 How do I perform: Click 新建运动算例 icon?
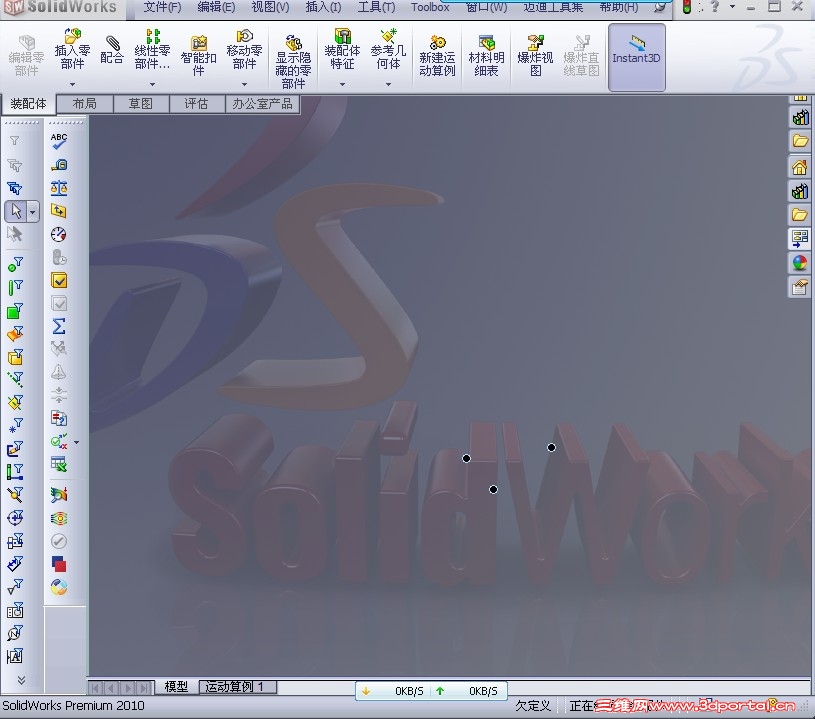[x=437, y=56]
